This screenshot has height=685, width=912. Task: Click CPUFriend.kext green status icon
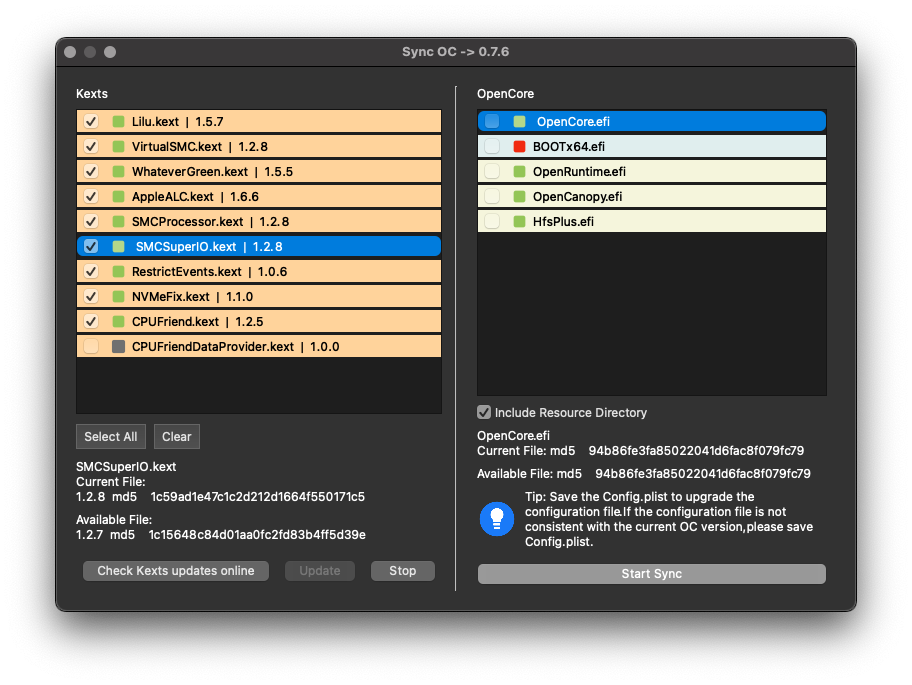[x=119, y=322]
